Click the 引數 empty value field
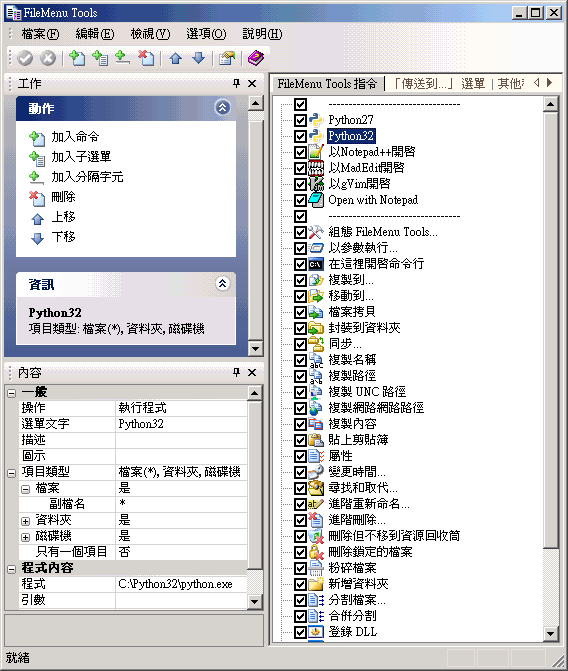 coord(181,600)
